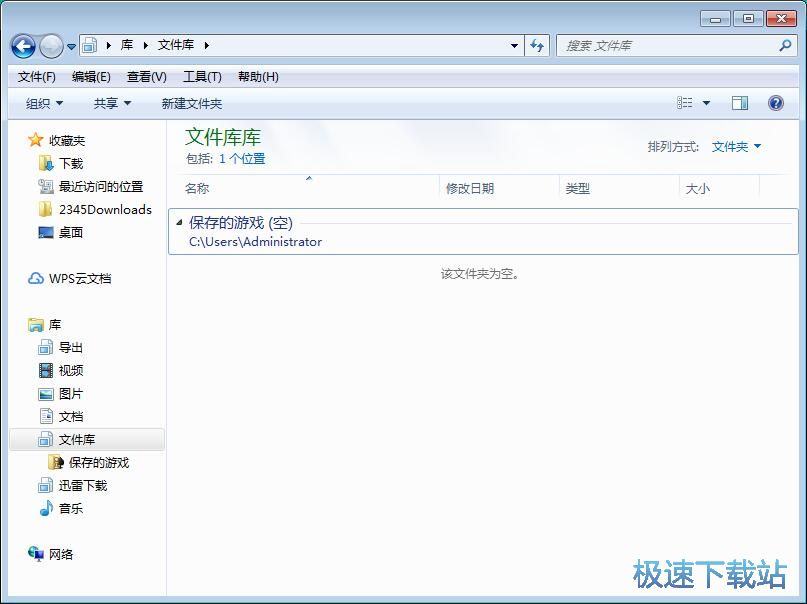
Task: Select 文件库 library in tree
Action: click(x=87, y=440)
